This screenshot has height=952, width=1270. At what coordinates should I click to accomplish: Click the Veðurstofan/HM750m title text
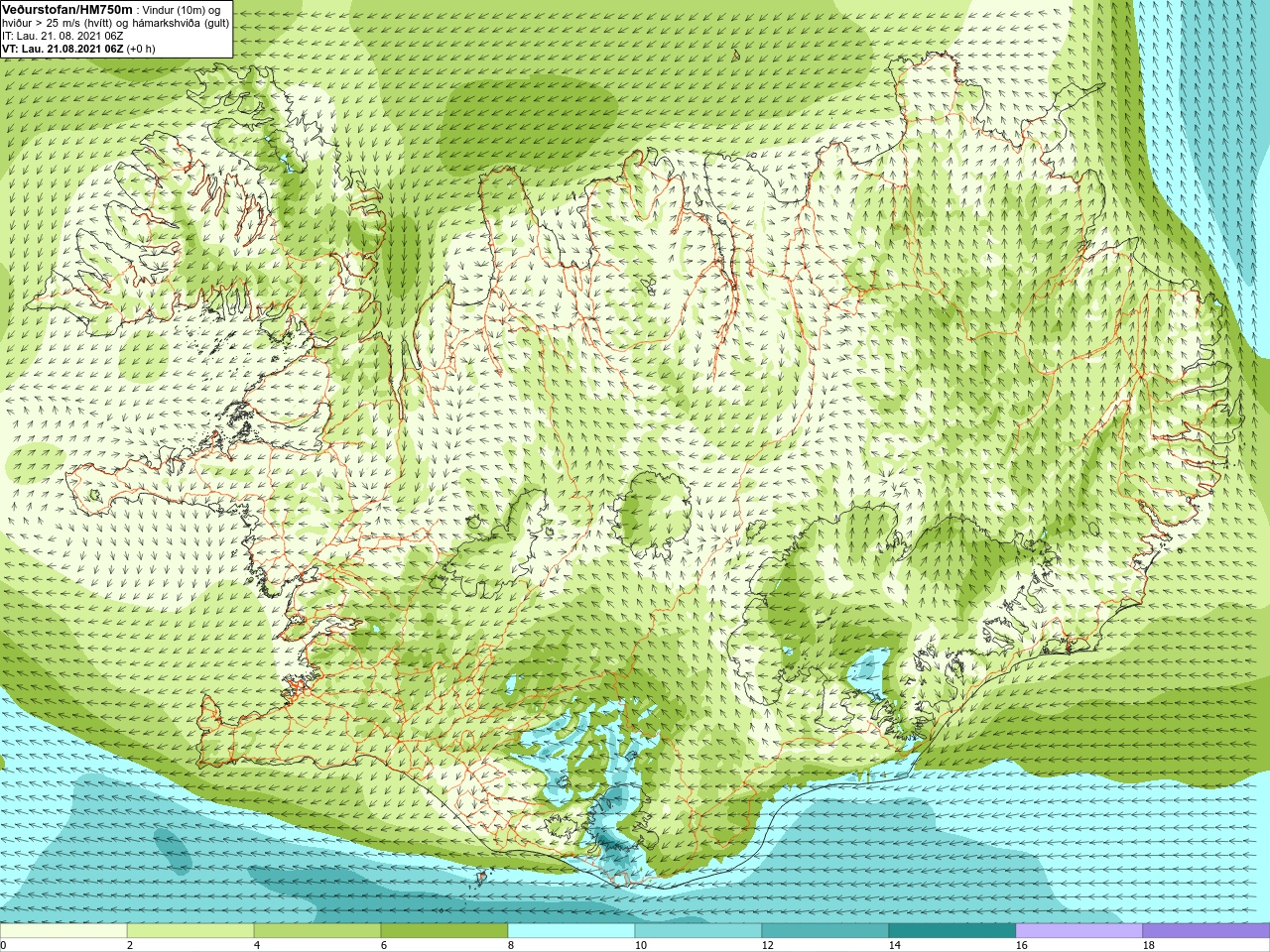click(67, 9)
